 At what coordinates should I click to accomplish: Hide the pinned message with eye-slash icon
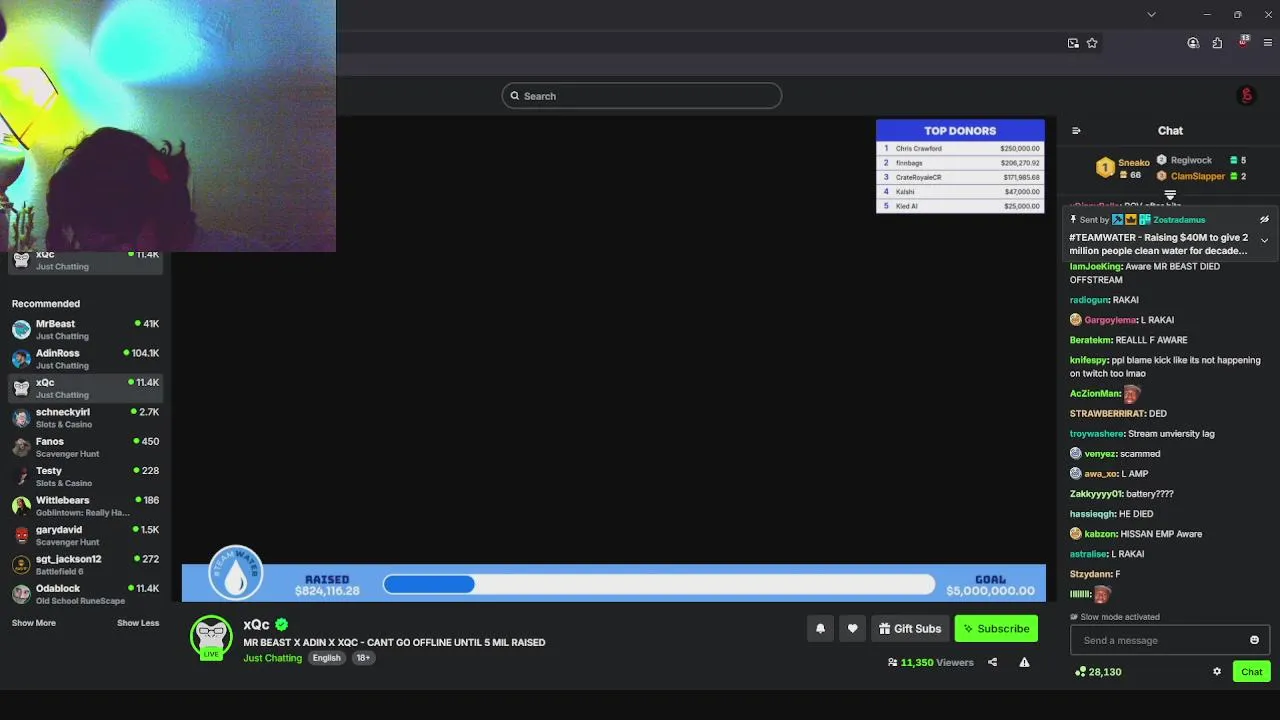click(x=1264, y=219)
